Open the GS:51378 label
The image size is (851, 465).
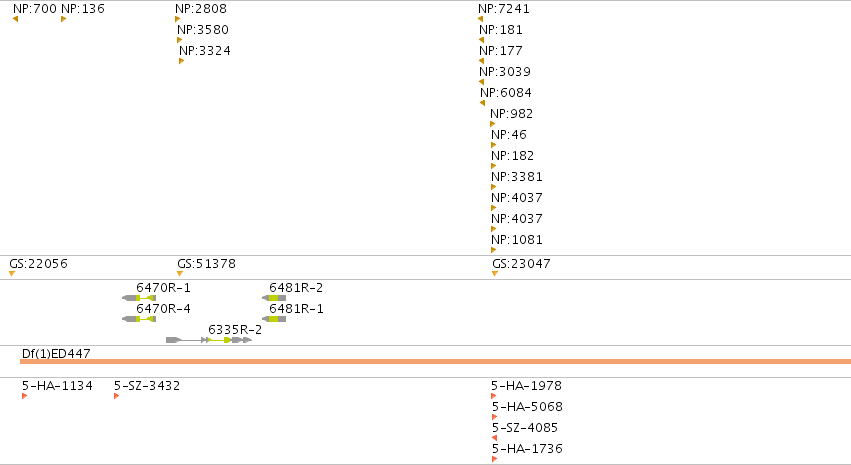206,264
